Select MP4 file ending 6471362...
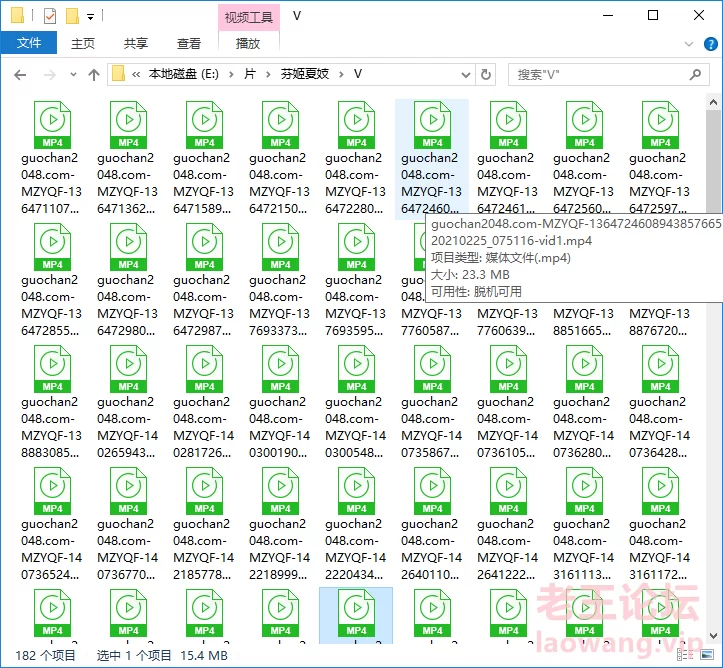723x668 pixels. tap(128, 158)
